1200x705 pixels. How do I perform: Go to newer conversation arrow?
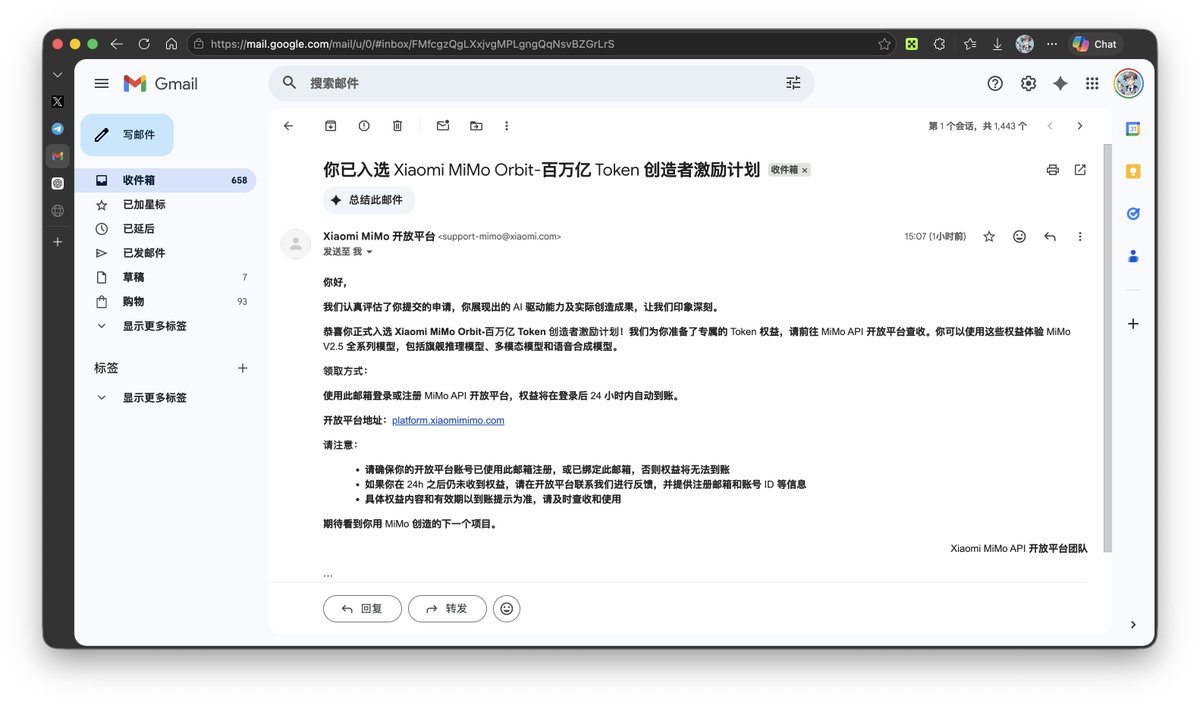tap(1050, 126)
